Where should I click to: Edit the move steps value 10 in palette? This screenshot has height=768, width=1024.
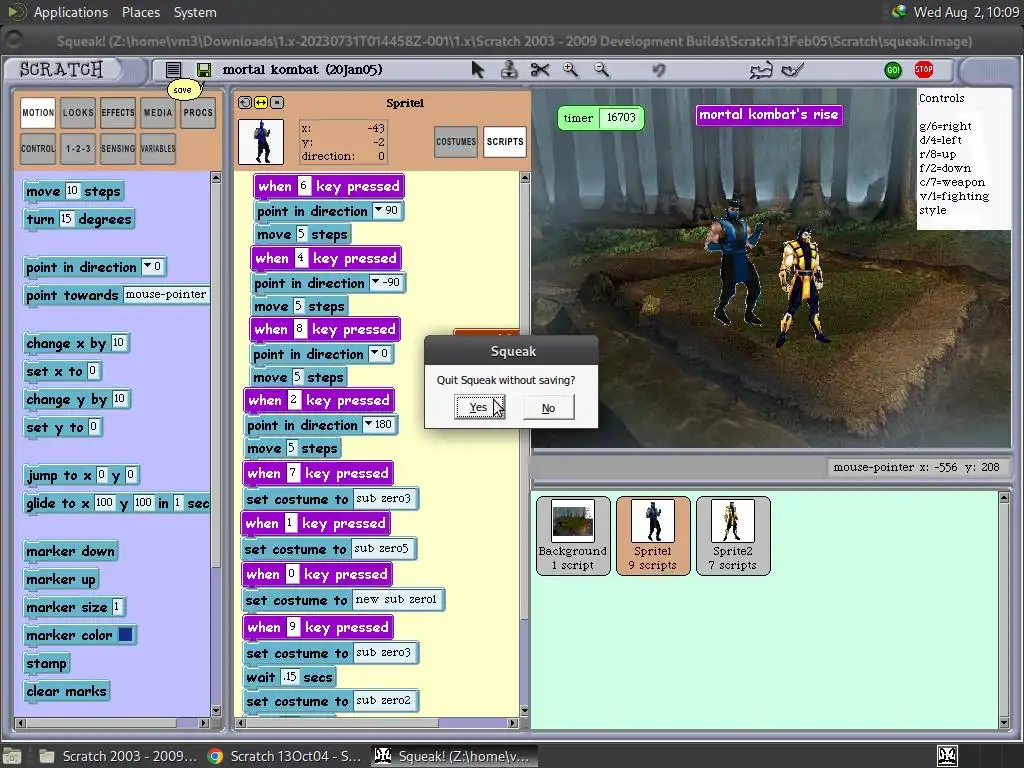(72, 191)
